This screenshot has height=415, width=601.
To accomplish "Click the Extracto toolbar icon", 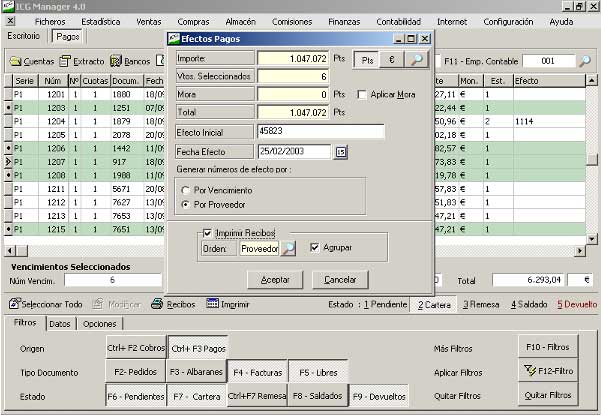I will click(81, 62).
